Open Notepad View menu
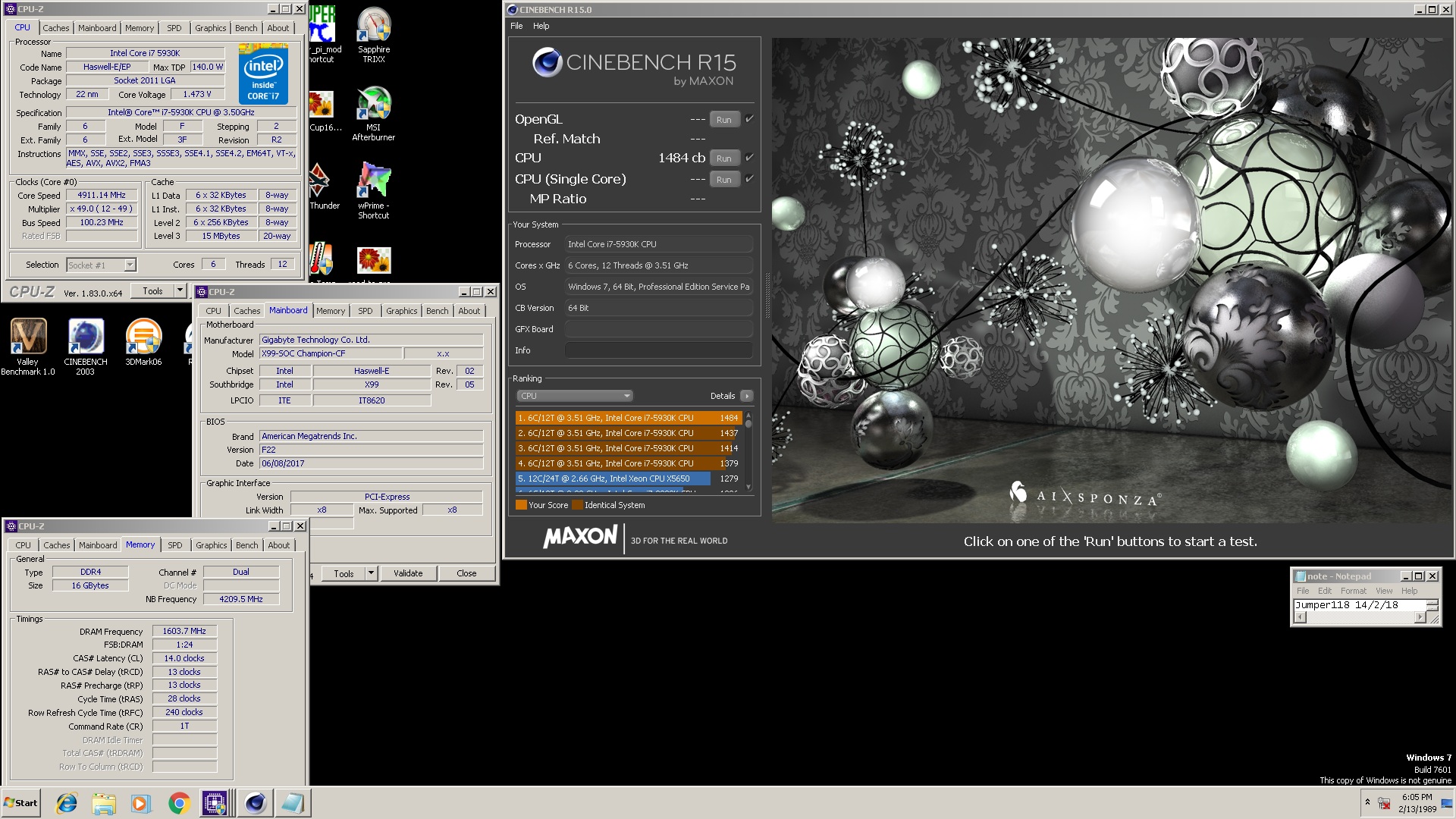Image resolution: width=1456 pixels, height=819 pixels. point(1384,591)
